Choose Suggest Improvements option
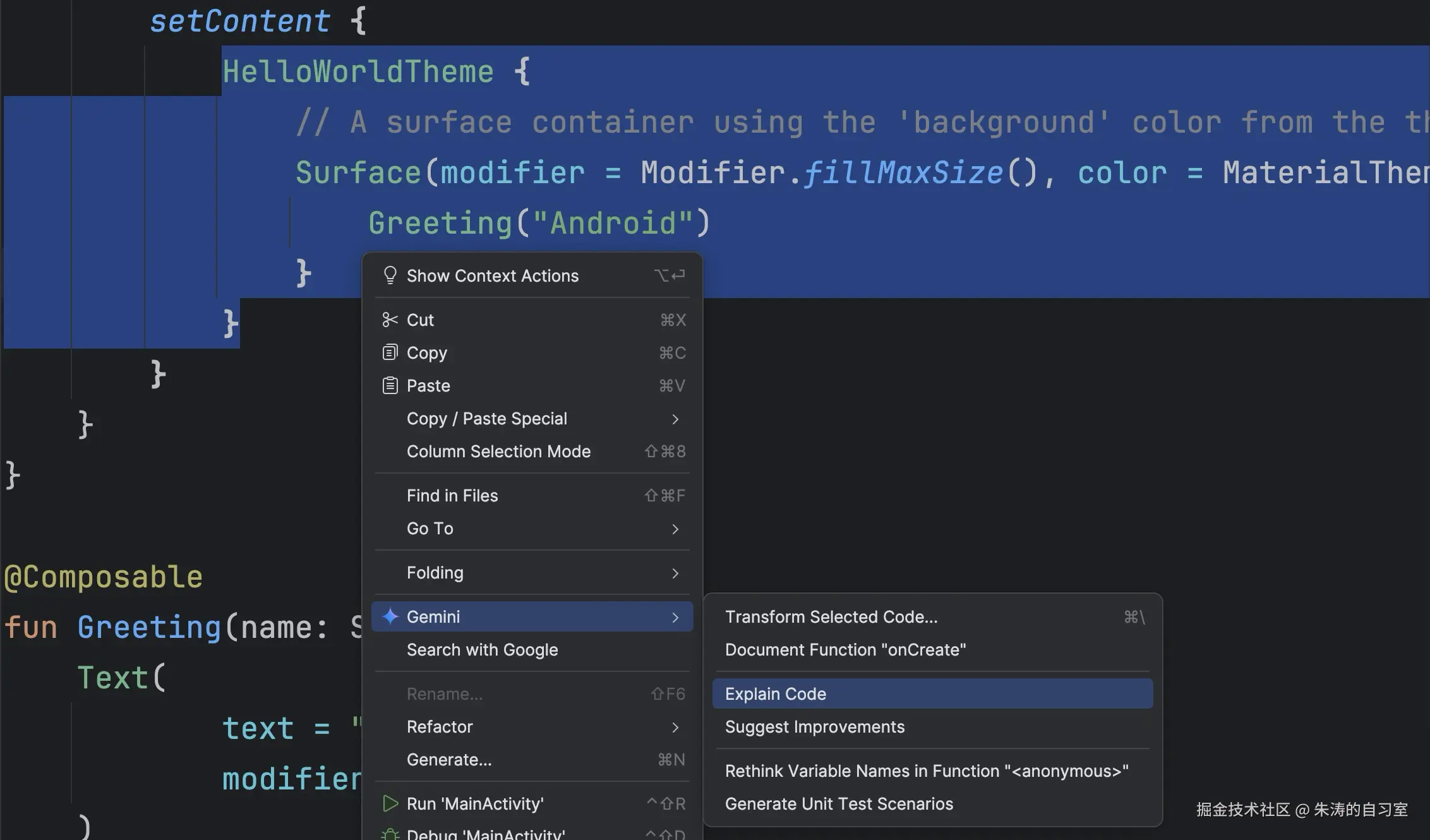1430x840 pixels. pyautogui.click(x=814, y=727)
